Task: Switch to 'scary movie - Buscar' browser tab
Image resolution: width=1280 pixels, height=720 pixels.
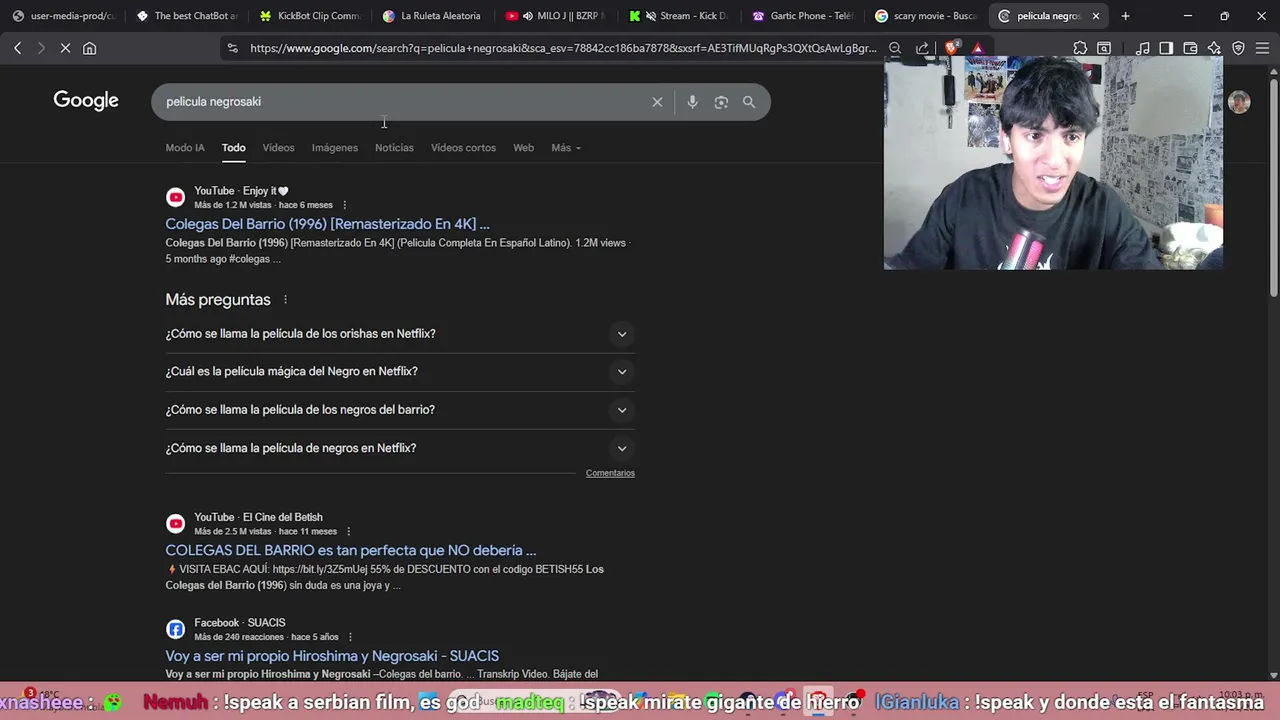Action: coord(925,16)
